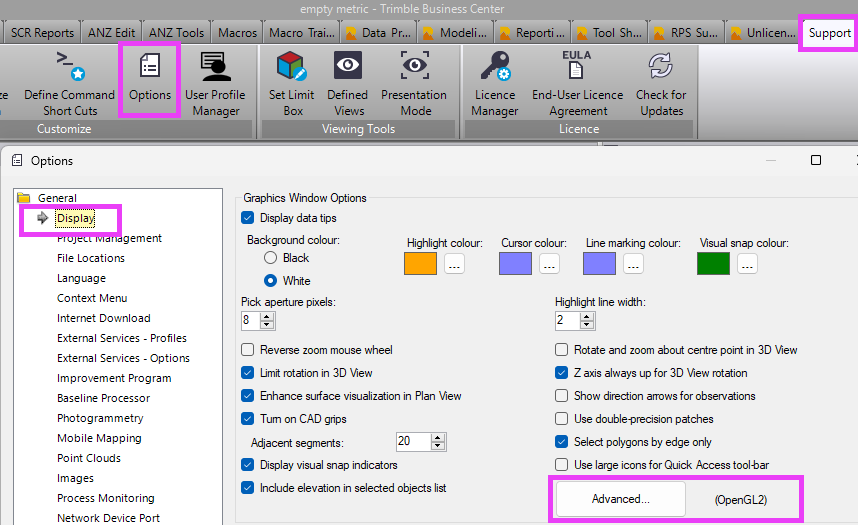Switch to Macros tab
This screenshot has height=525, width=858.
[237, 33]
